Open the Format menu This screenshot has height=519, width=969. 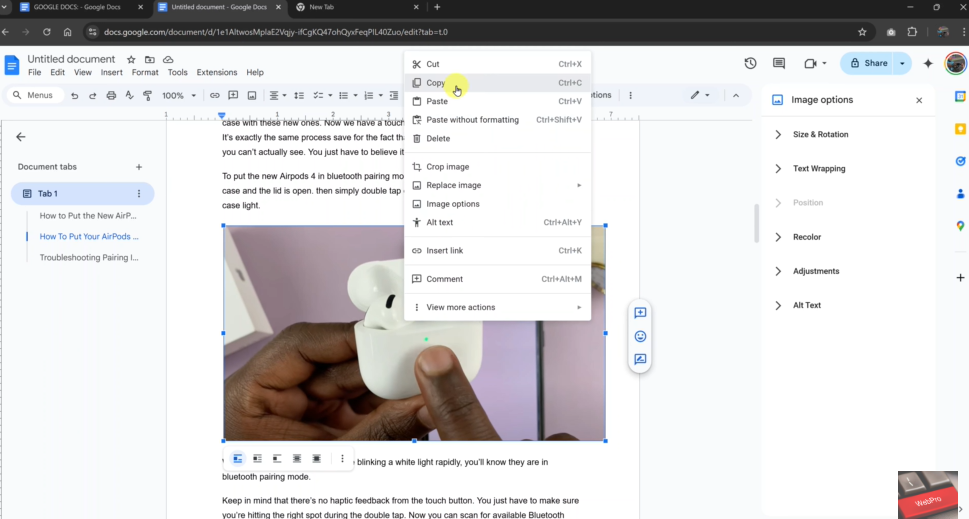[x=145, y=72]
